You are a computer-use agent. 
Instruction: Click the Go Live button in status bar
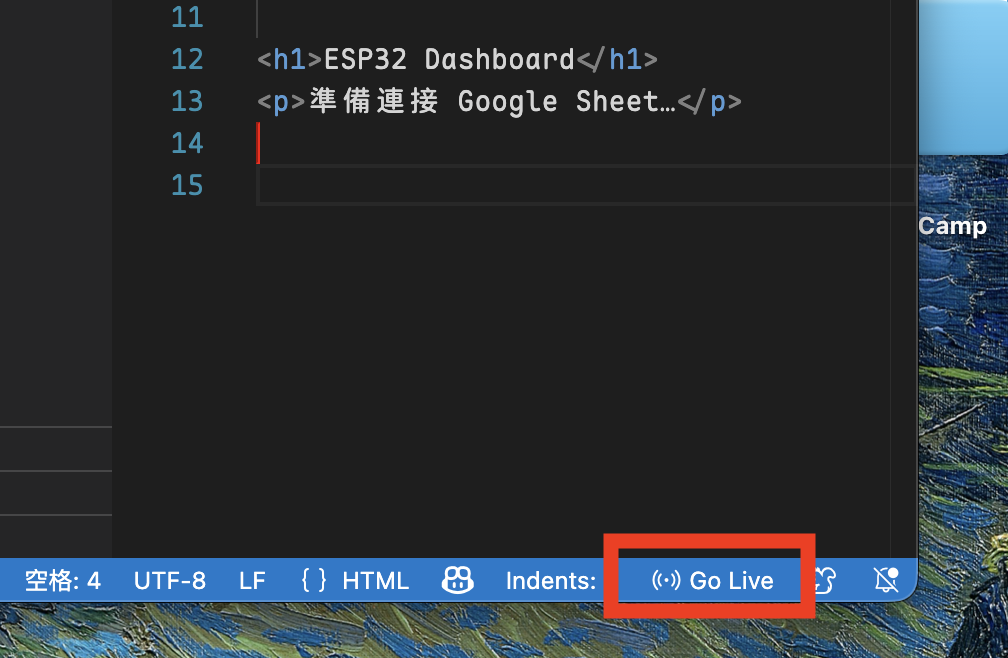[712, 580]
